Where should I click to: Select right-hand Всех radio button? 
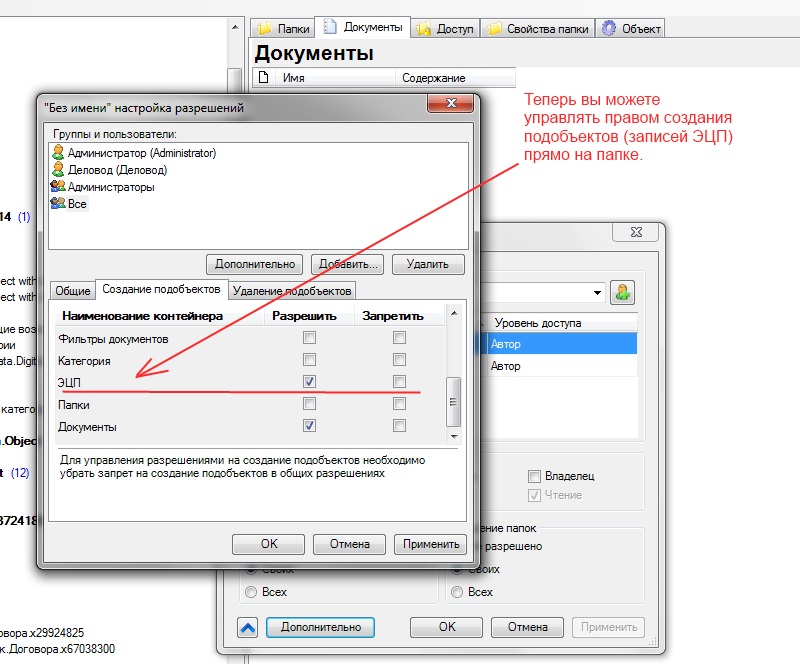[x=457, y=592]
